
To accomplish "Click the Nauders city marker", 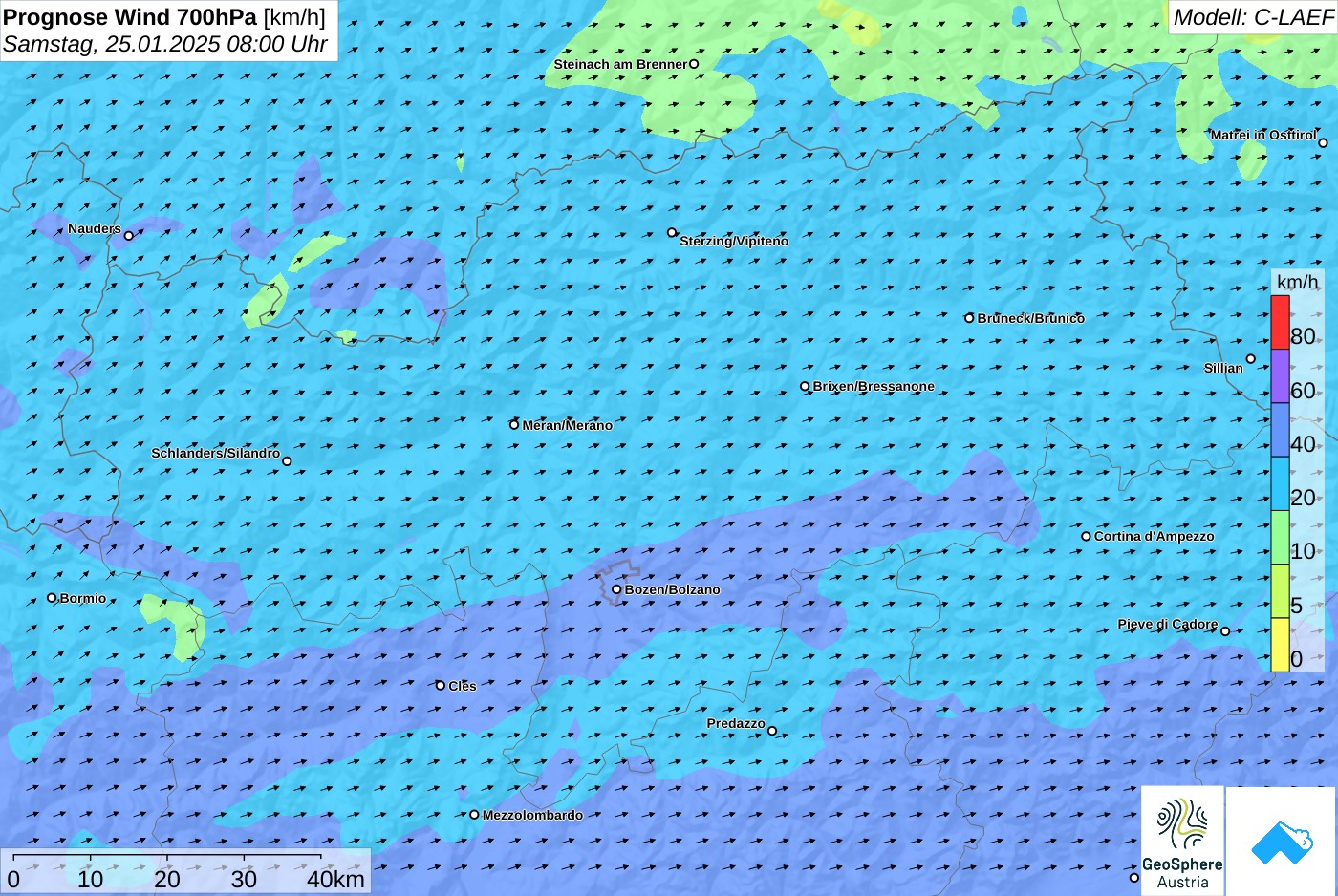I will (129, 236).
